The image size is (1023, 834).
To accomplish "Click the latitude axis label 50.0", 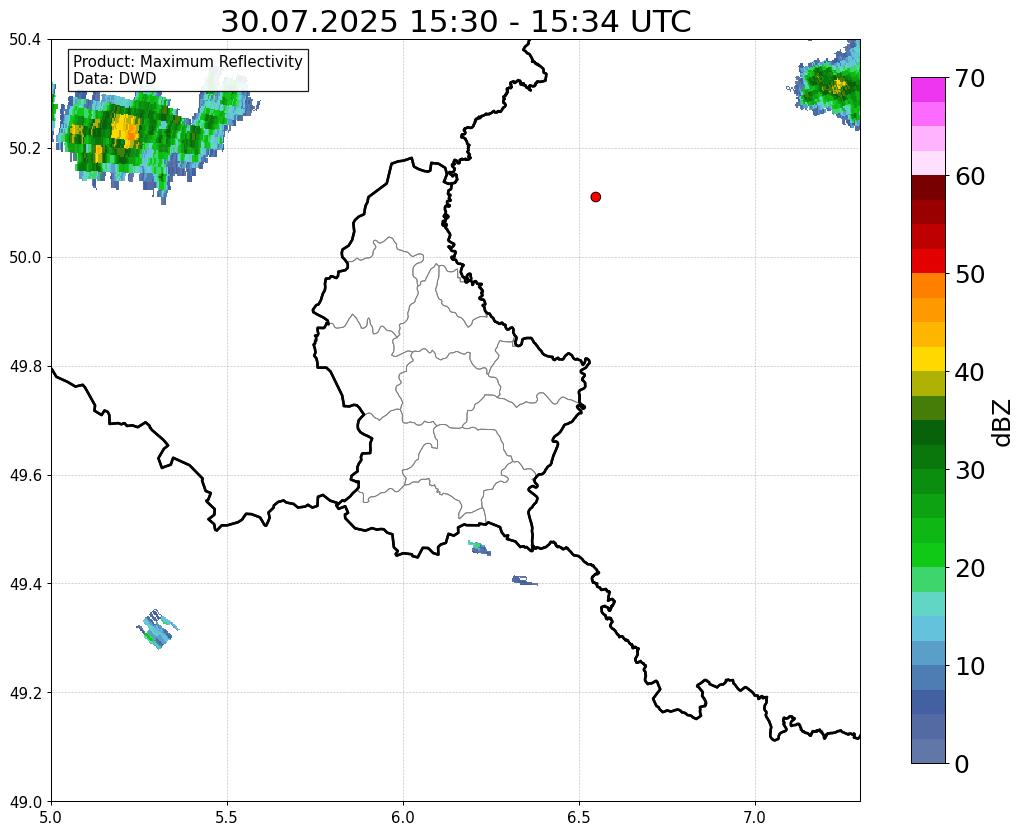I will (x=25, y=258).
